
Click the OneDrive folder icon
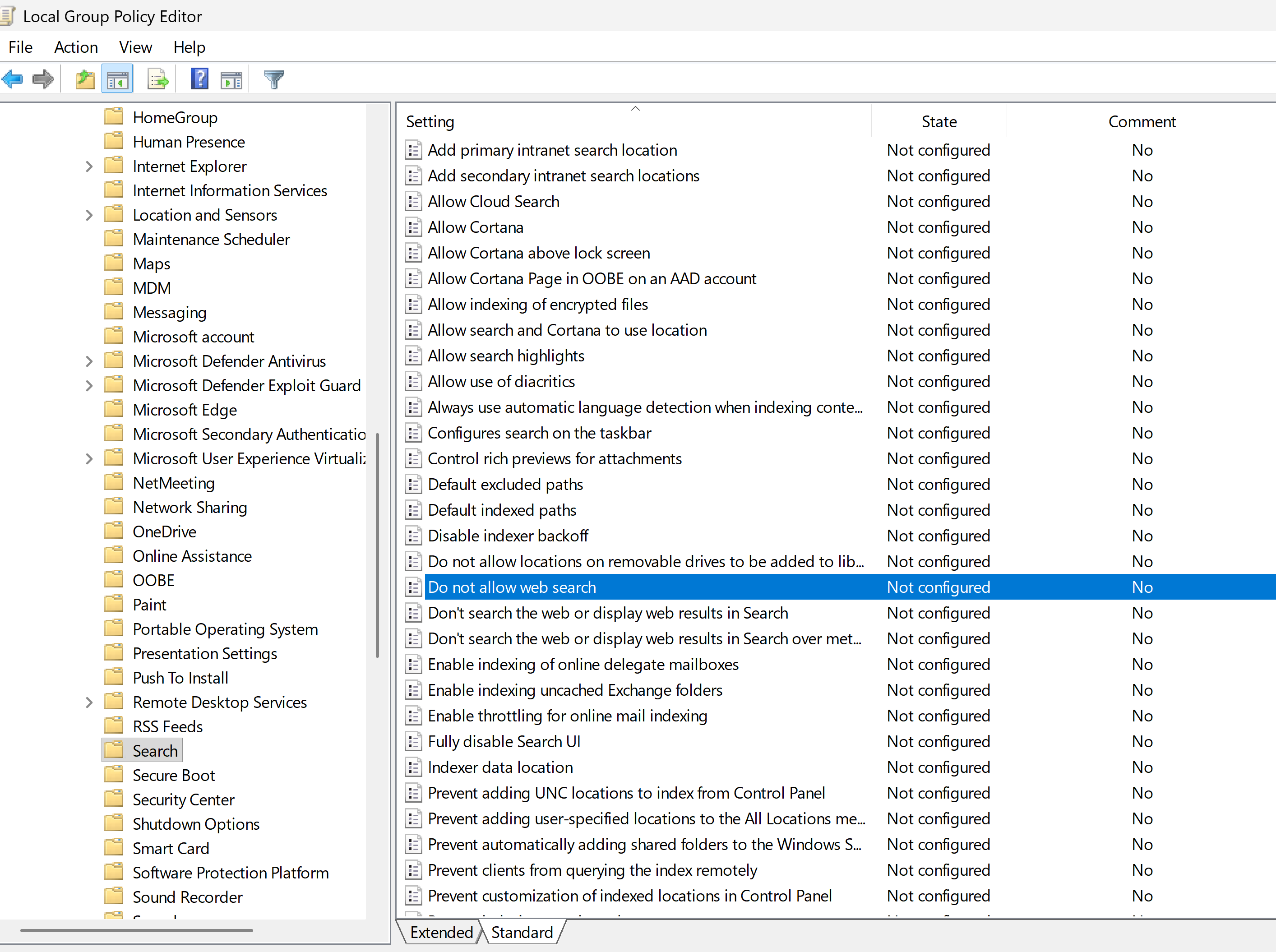tap(114, 531)
